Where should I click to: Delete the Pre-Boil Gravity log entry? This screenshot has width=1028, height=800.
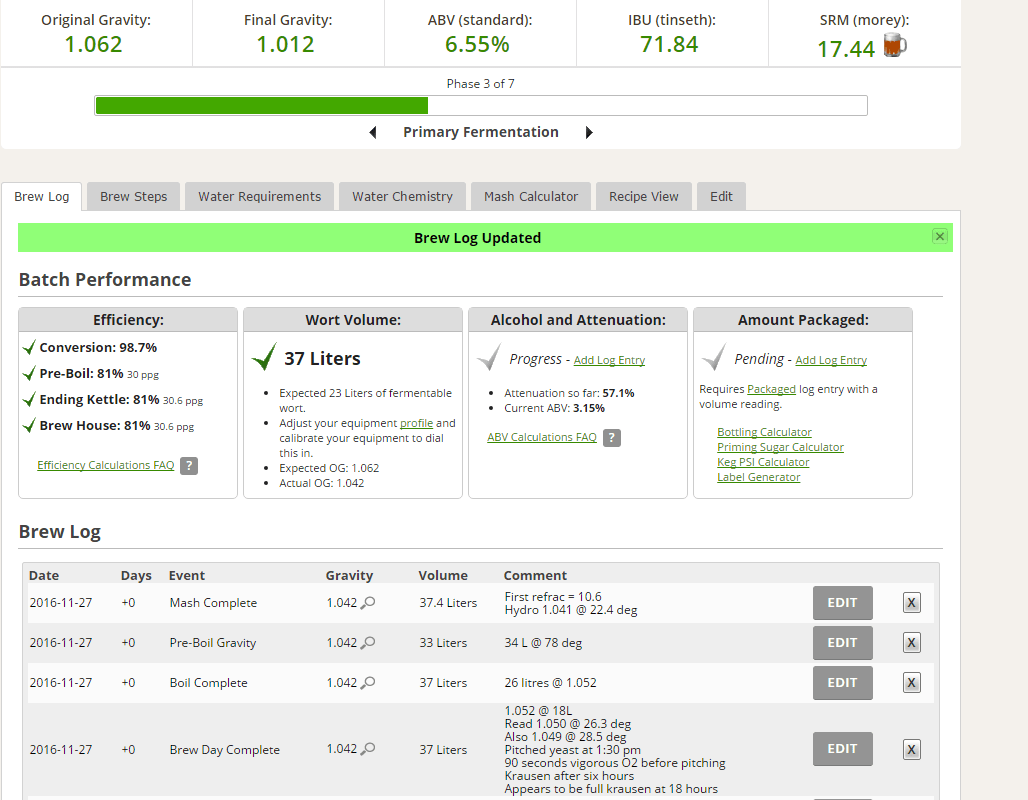911,643
